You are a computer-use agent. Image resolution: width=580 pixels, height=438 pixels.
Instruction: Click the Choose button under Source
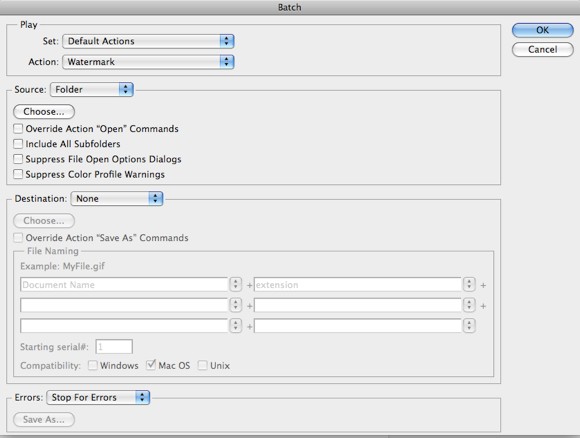click(44, 111)
